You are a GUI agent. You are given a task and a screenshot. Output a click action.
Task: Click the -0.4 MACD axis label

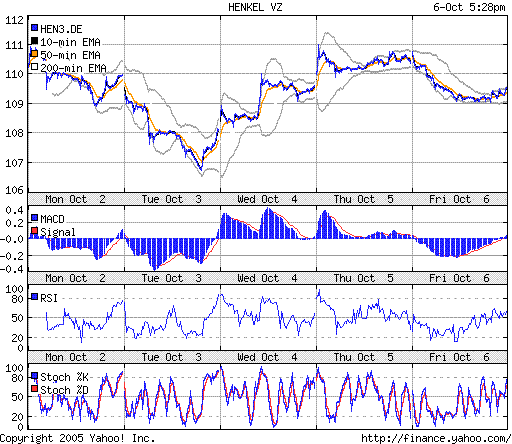12,269
